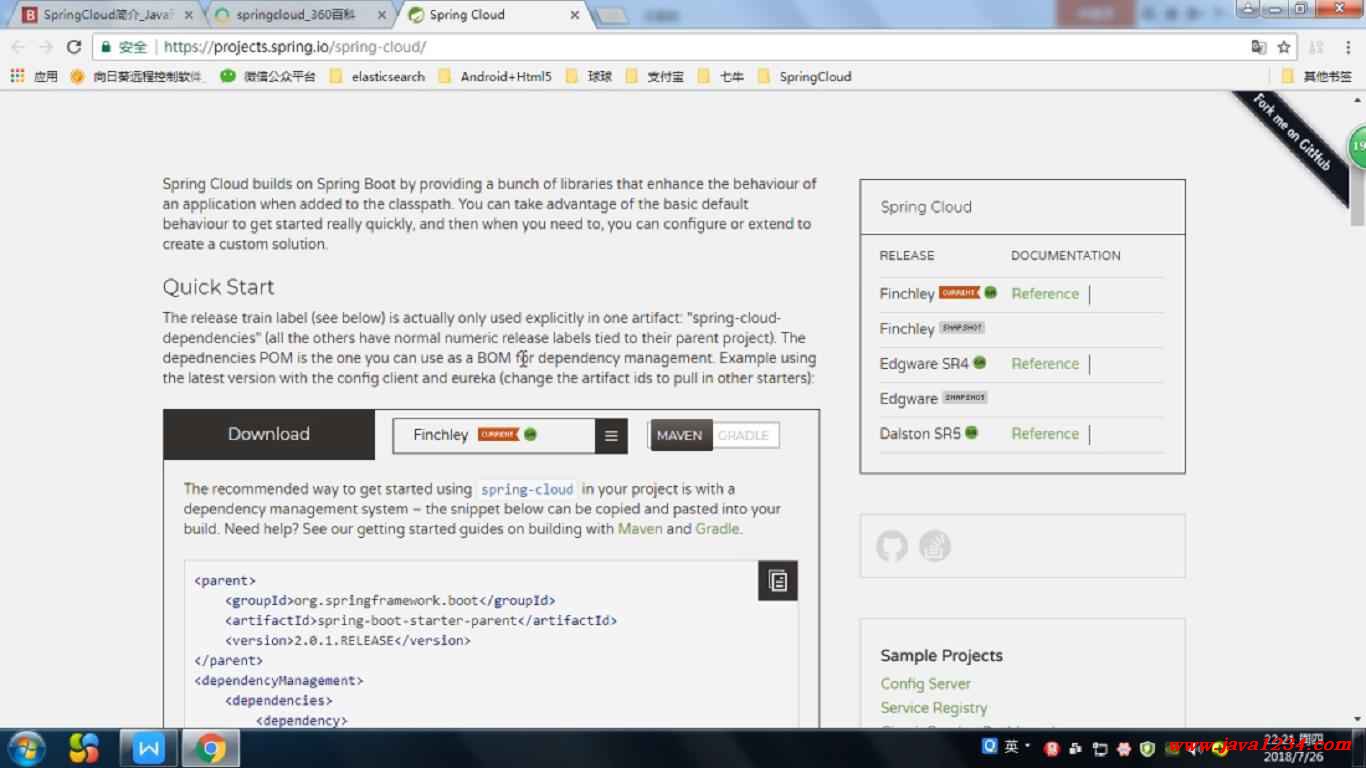Click the "Quick Start" heading
Image resolution: width=1366 pixels, height=768 pixels.
pyautogui.click(x=219, y=287)
